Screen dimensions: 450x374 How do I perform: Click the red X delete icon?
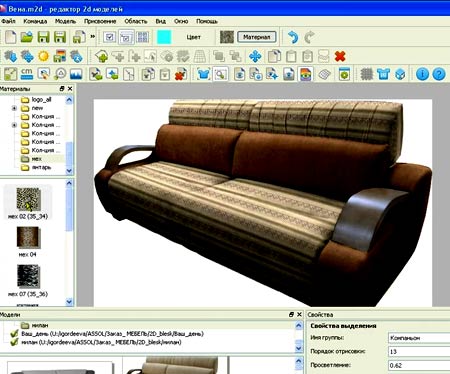[x=340, y=56]
